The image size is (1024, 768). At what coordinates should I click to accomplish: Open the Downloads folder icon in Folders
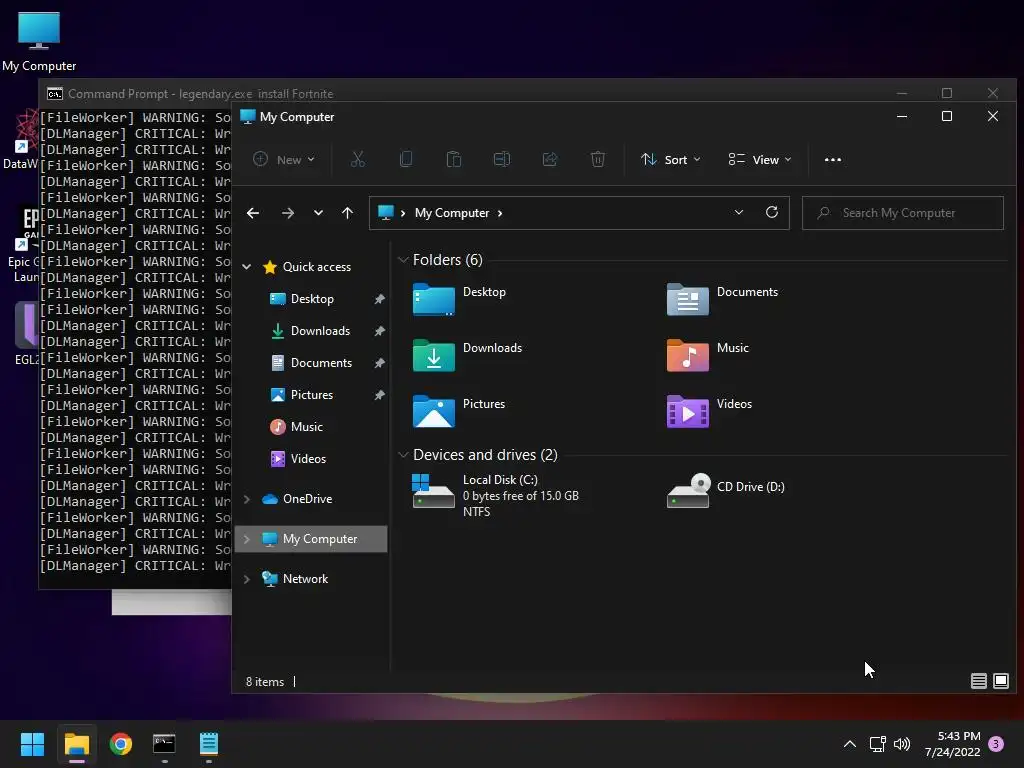[x=434, y=356]
